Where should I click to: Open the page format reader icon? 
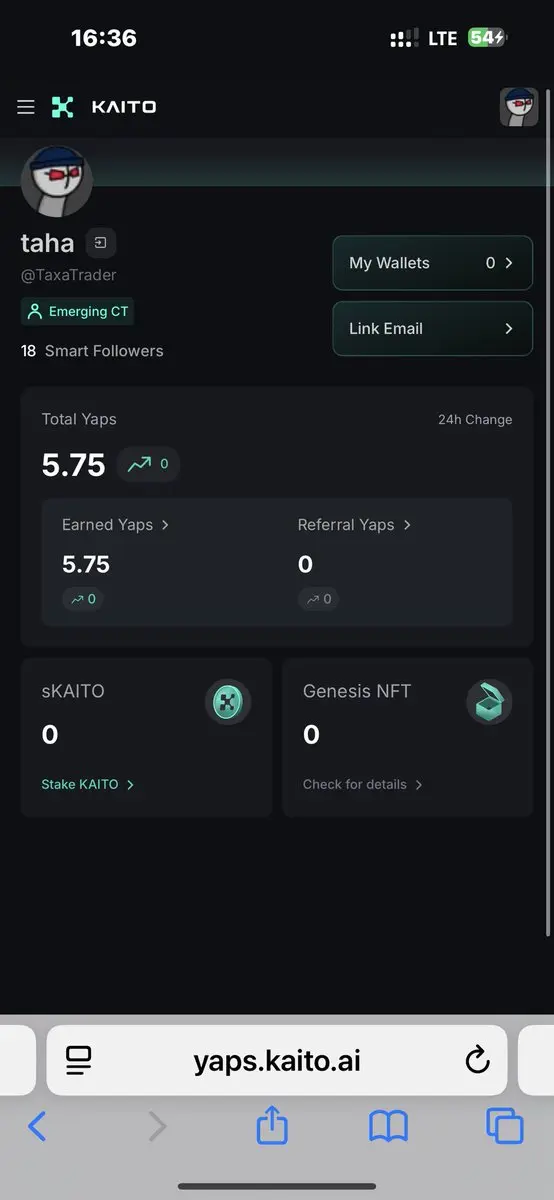79,1060
